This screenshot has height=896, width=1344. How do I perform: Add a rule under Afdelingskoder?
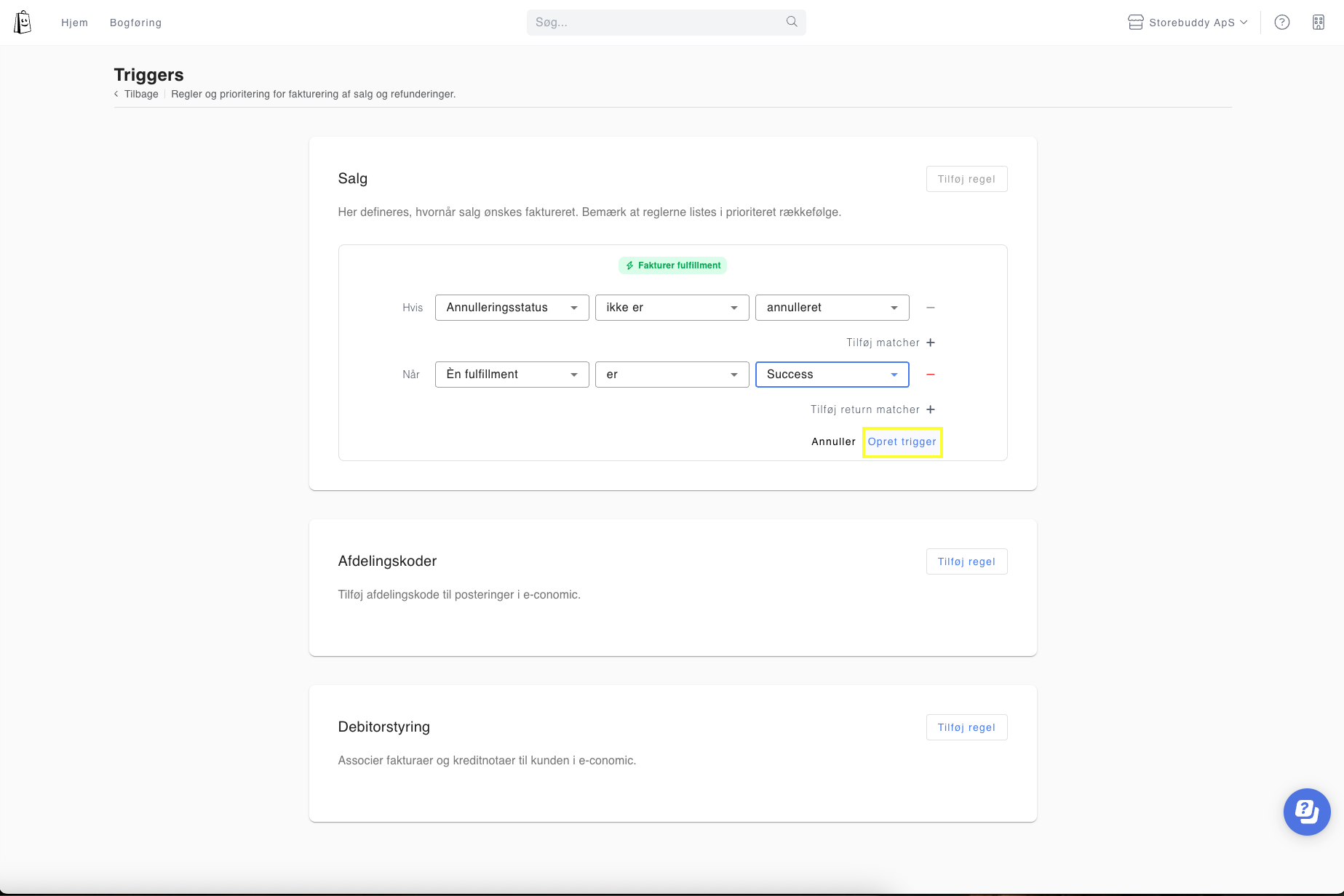(x=966, y=561)
